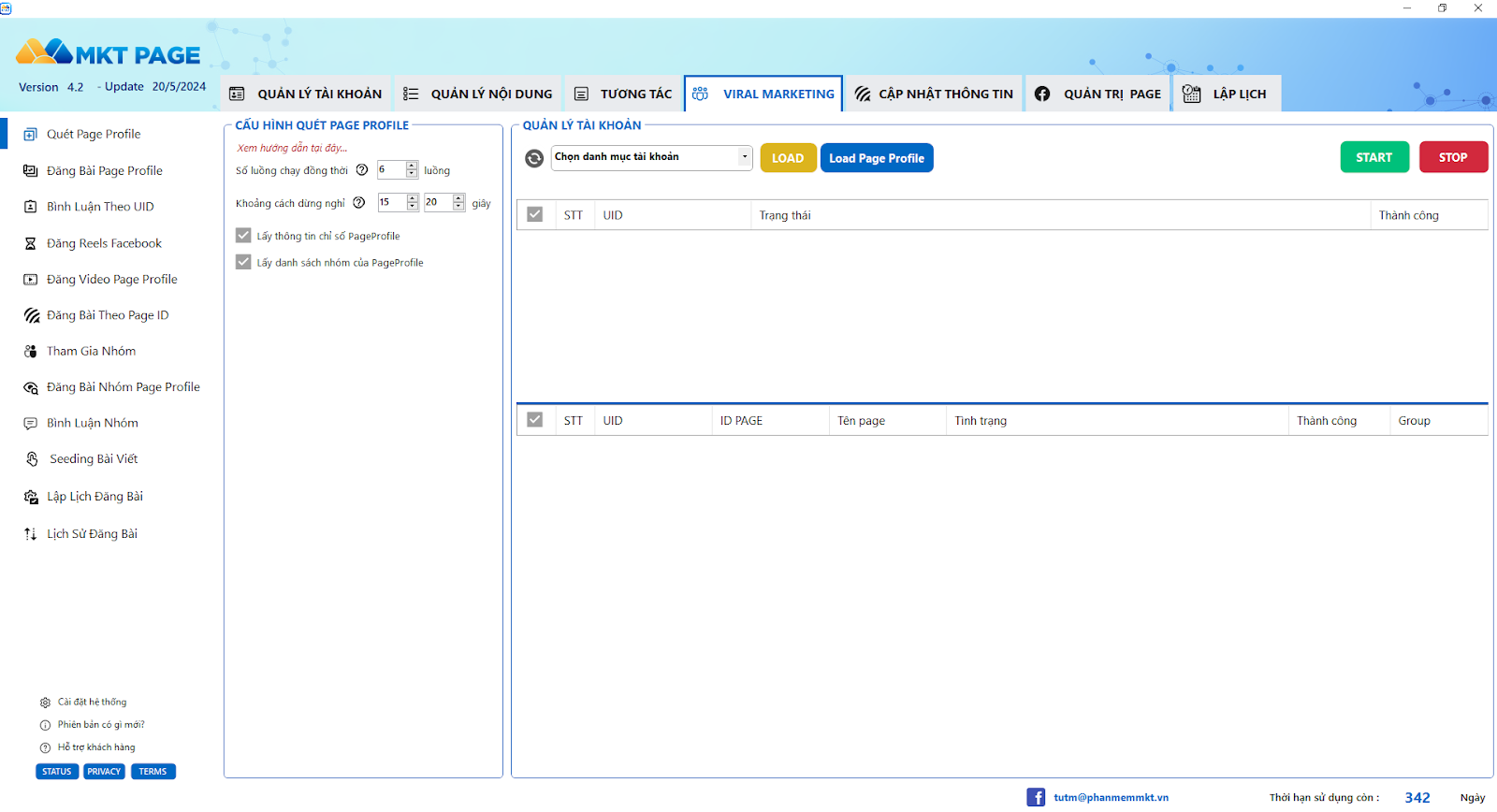Image resolution: width=1497 pixels, height=812 pixels.
Task: Click the Đăng Bài Page Profile icon
Action: [x=30, y=170]
